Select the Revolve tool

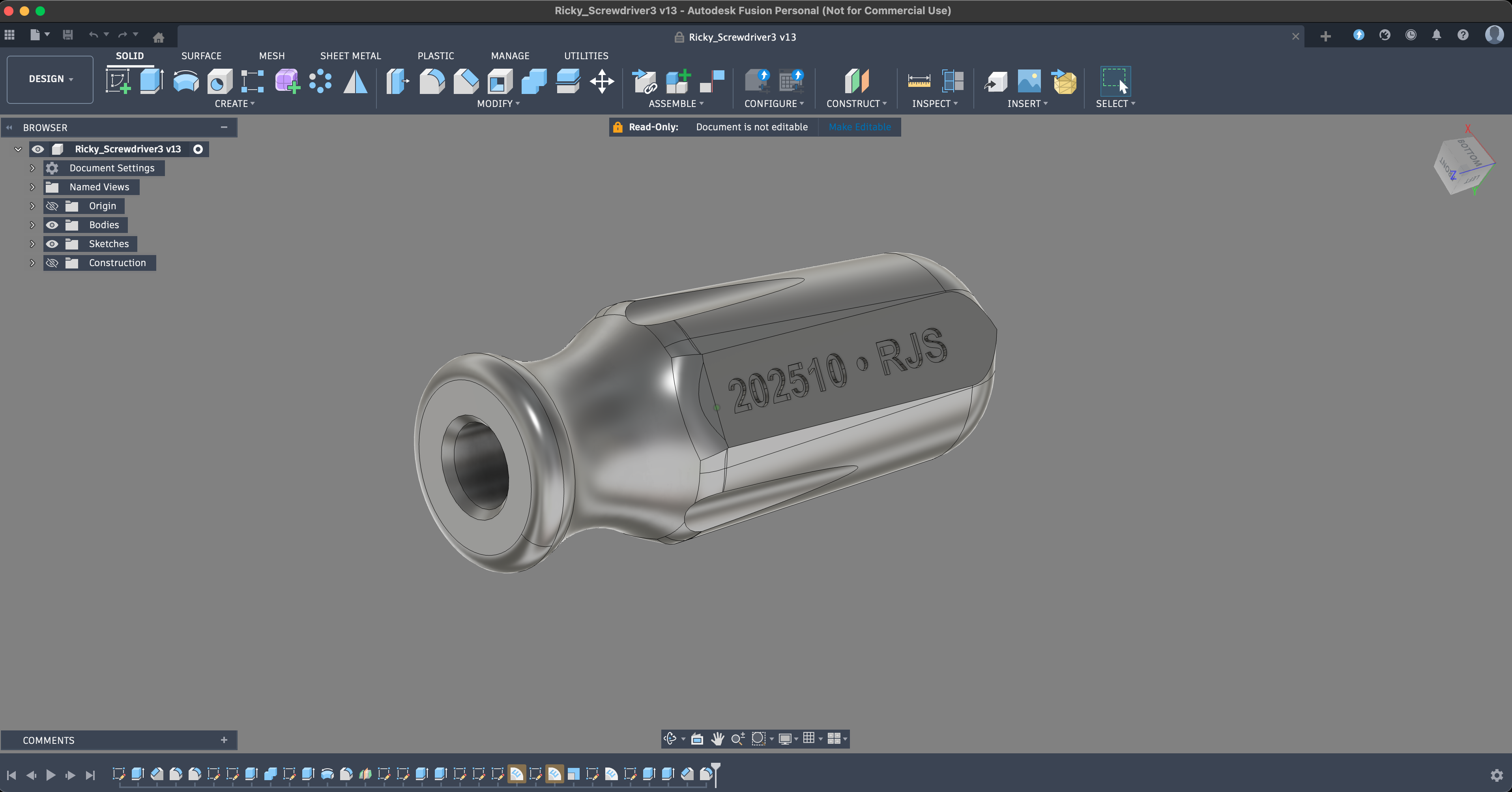click(x=185, y=81)
